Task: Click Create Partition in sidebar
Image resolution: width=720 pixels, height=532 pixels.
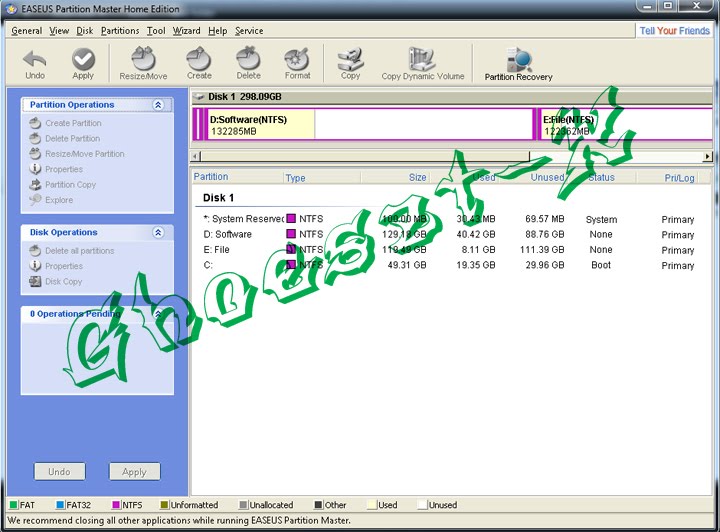Action: click(x=65, y=123)
